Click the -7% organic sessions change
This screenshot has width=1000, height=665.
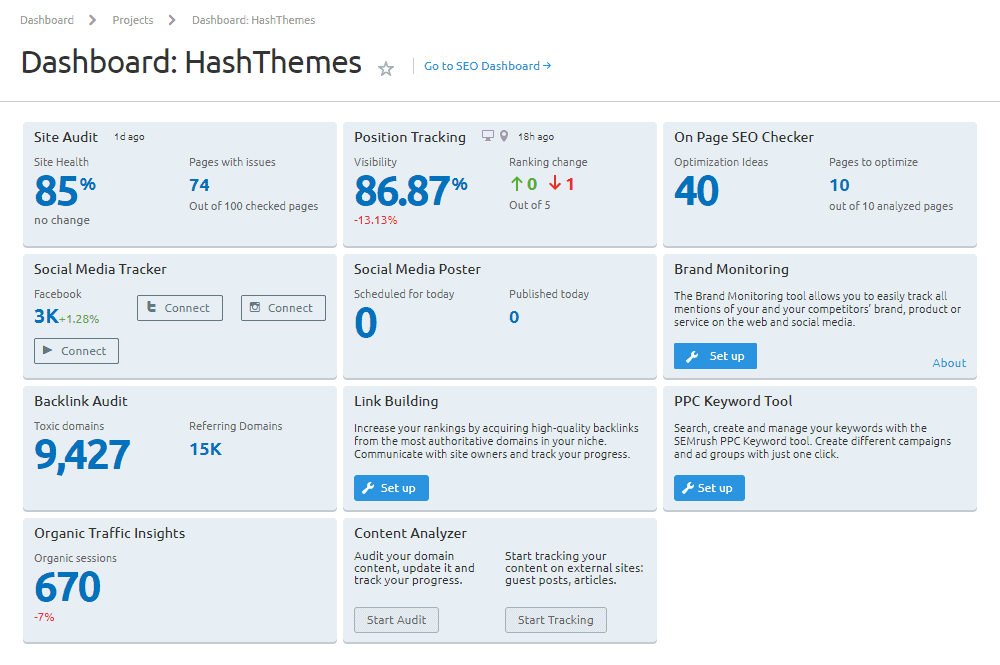click(44, 617)
